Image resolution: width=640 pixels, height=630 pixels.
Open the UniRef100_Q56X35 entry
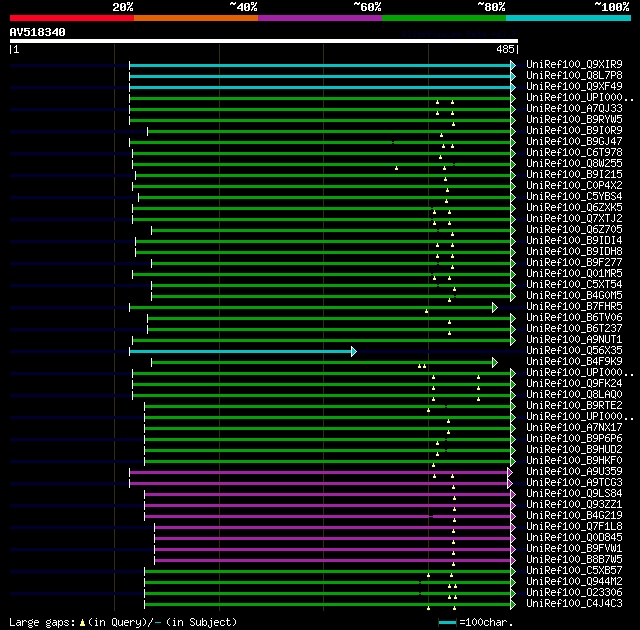point(574,351)
